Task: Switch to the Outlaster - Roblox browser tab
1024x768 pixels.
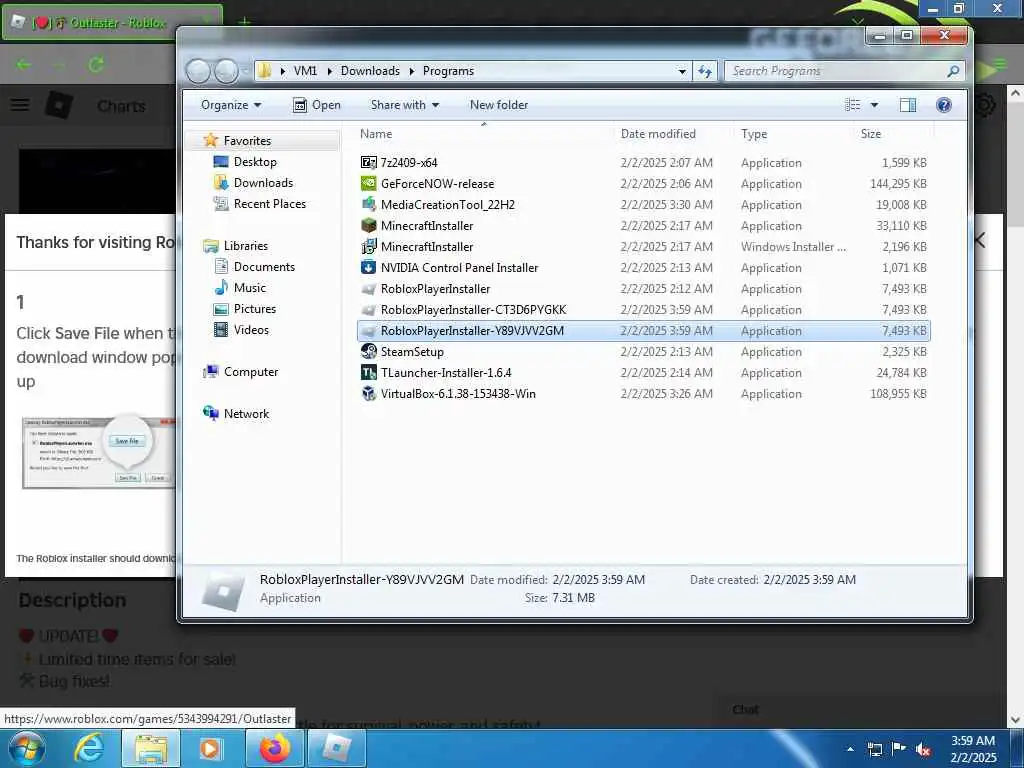Action: pos(112,23)
